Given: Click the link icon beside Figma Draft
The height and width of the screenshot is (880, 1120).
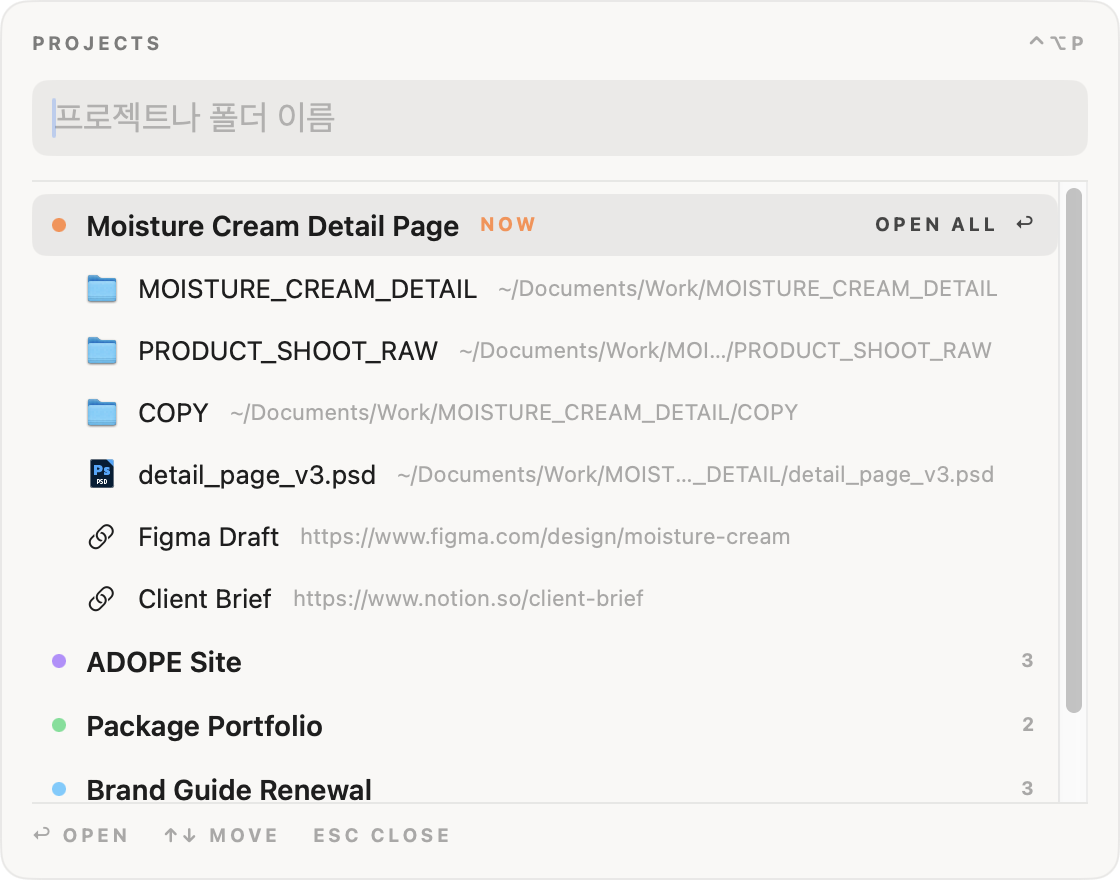Looking at the screenshot, I should (101, 537).
